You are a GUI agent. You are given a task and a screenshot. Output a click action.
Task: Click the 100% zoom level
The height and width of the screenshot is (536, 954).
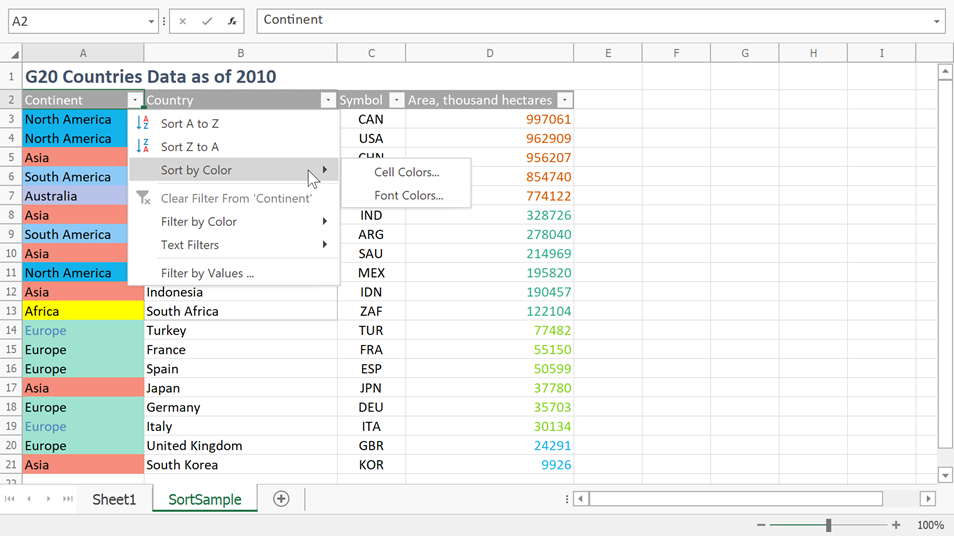pyautogui.click(x=930, y=525)
